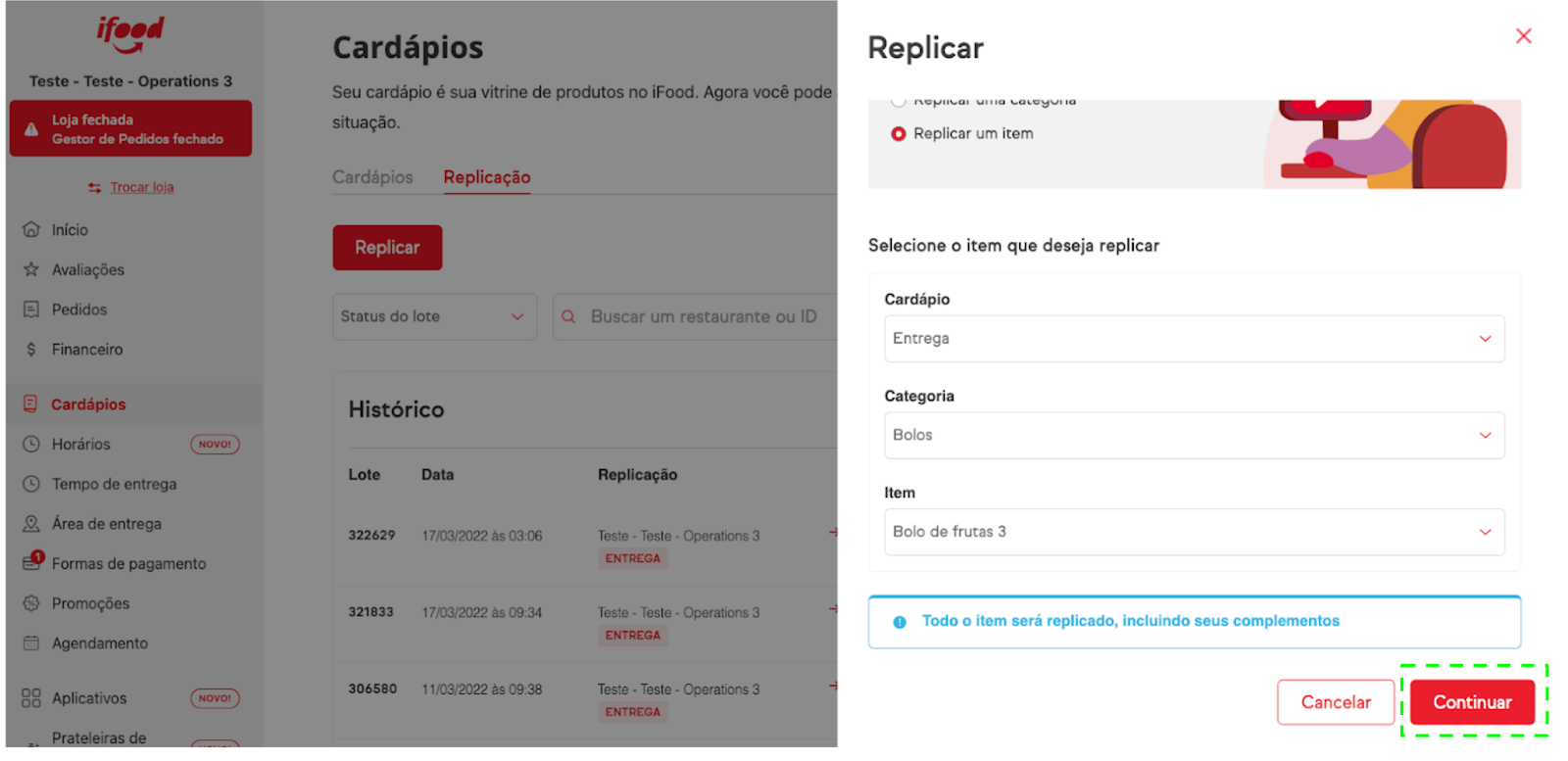Click lote number 306580
Image resolution: width=1568 pixels, height=761 pixels.
(x=372, y=690)
